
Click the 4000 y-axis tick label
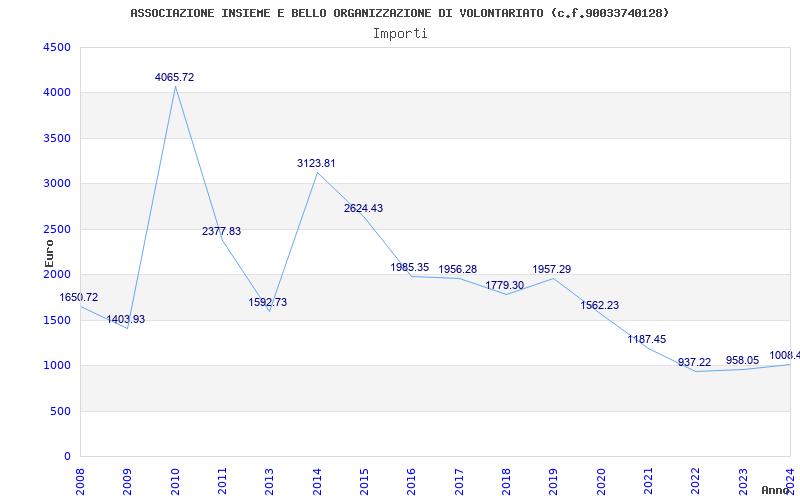pos(57,93)
